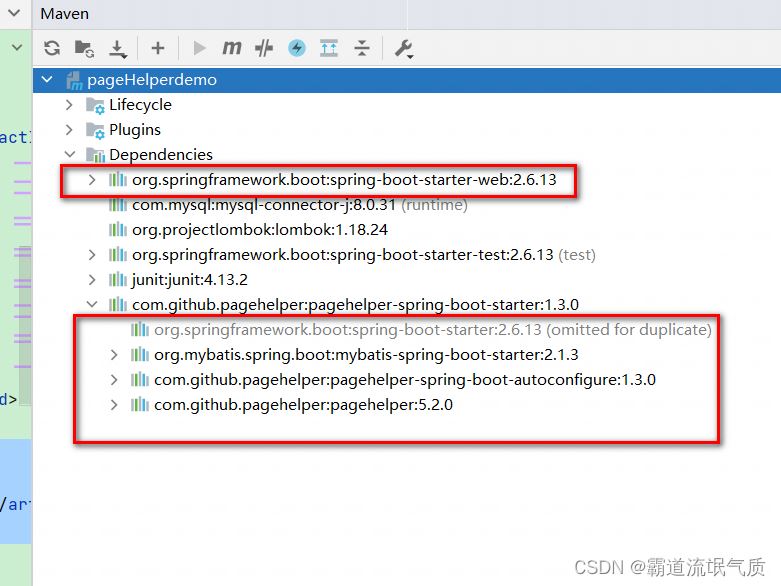The image size is (781, 586).
Task: Select mysql-connector-j:8.0.31 row
Action: (406, 205)
